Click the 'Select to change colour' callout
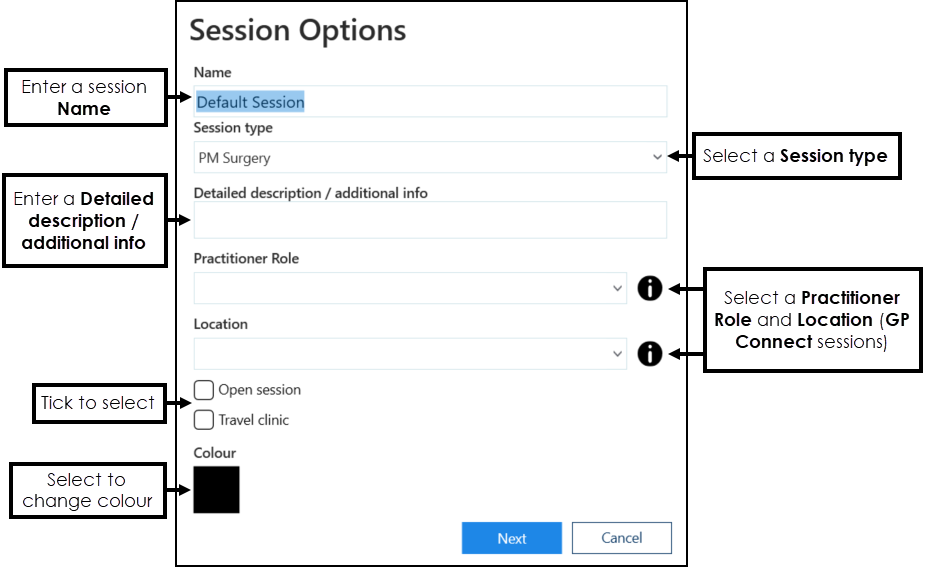The image size is (925, 567). pyautogui.click(x=87, y=490)
